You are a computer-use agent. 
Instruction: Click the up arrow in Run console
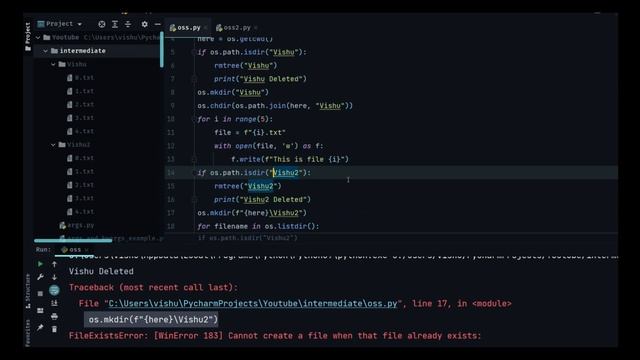54,264
